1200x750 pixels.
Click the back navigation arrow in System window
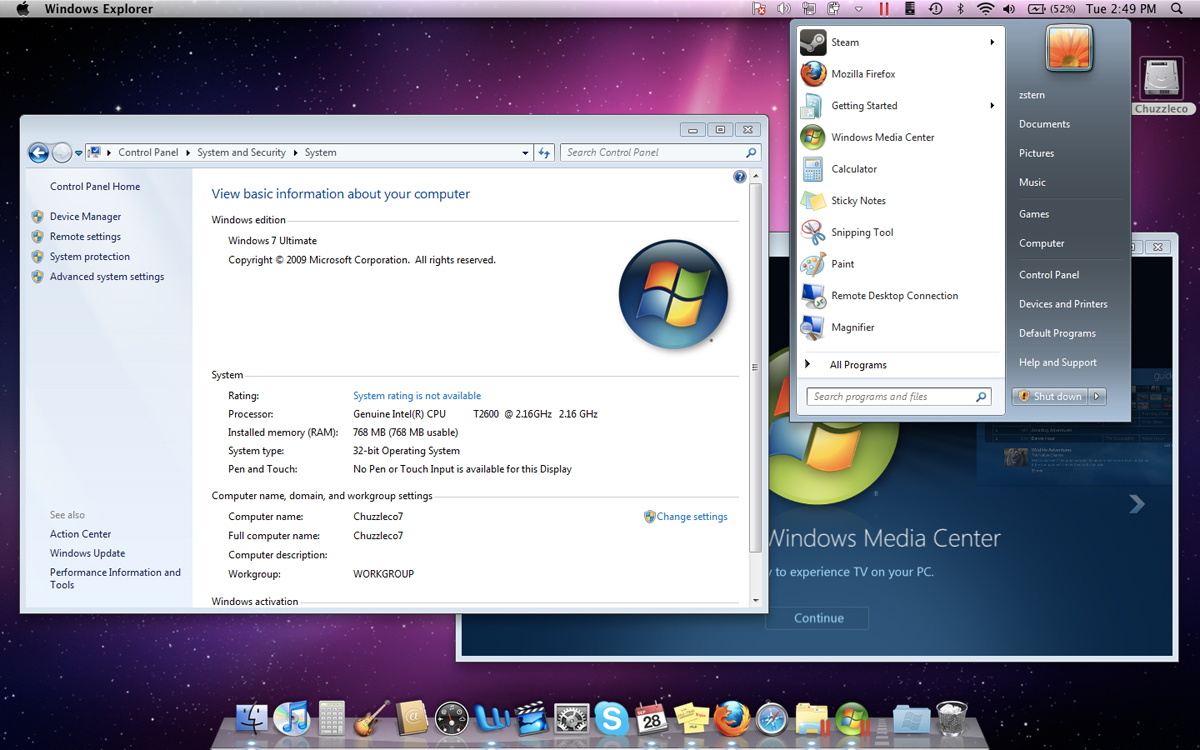[38, 152]
